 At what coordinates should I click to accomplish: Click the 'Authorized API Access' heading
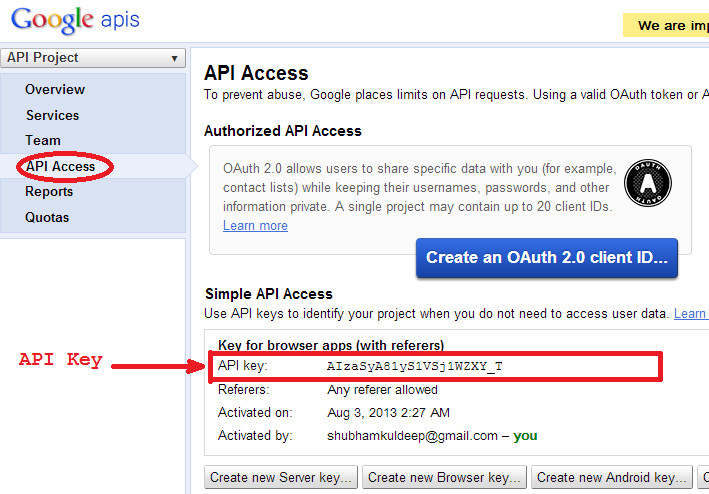click(x=283, y=131)
